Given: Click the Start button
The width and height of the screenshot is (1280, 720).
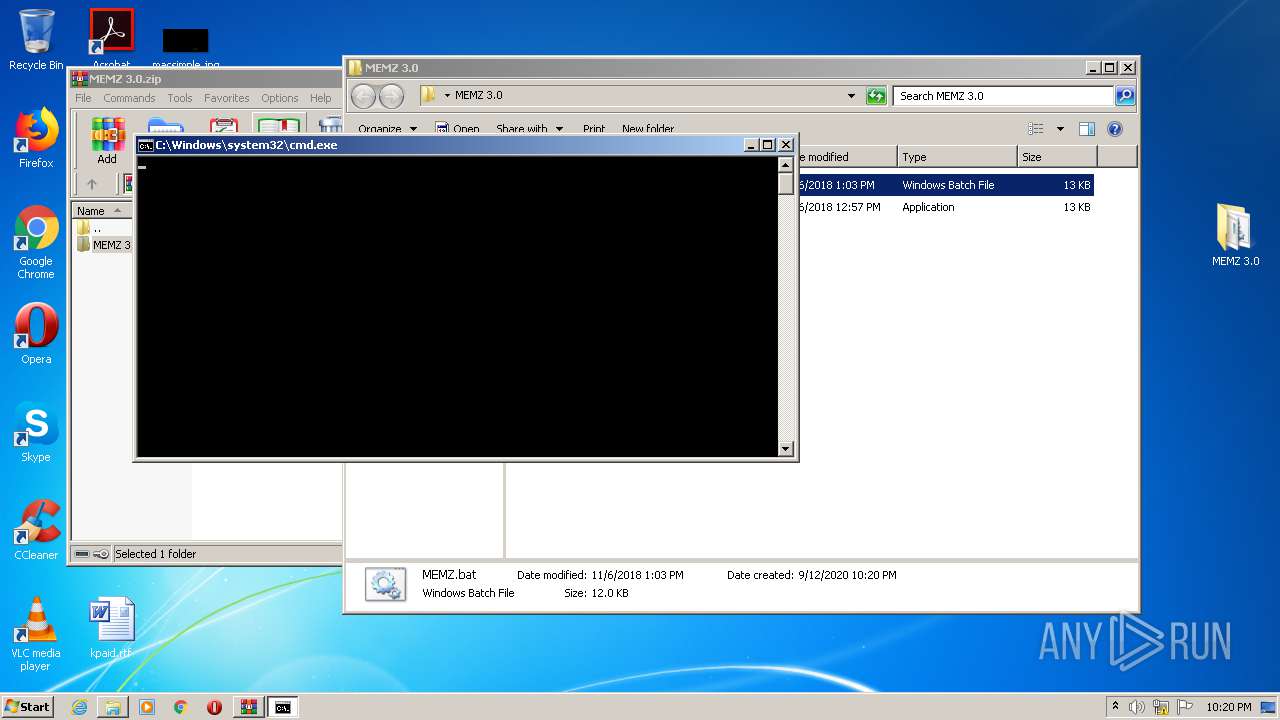Looking at the screenshot, I should click(27, 707).
